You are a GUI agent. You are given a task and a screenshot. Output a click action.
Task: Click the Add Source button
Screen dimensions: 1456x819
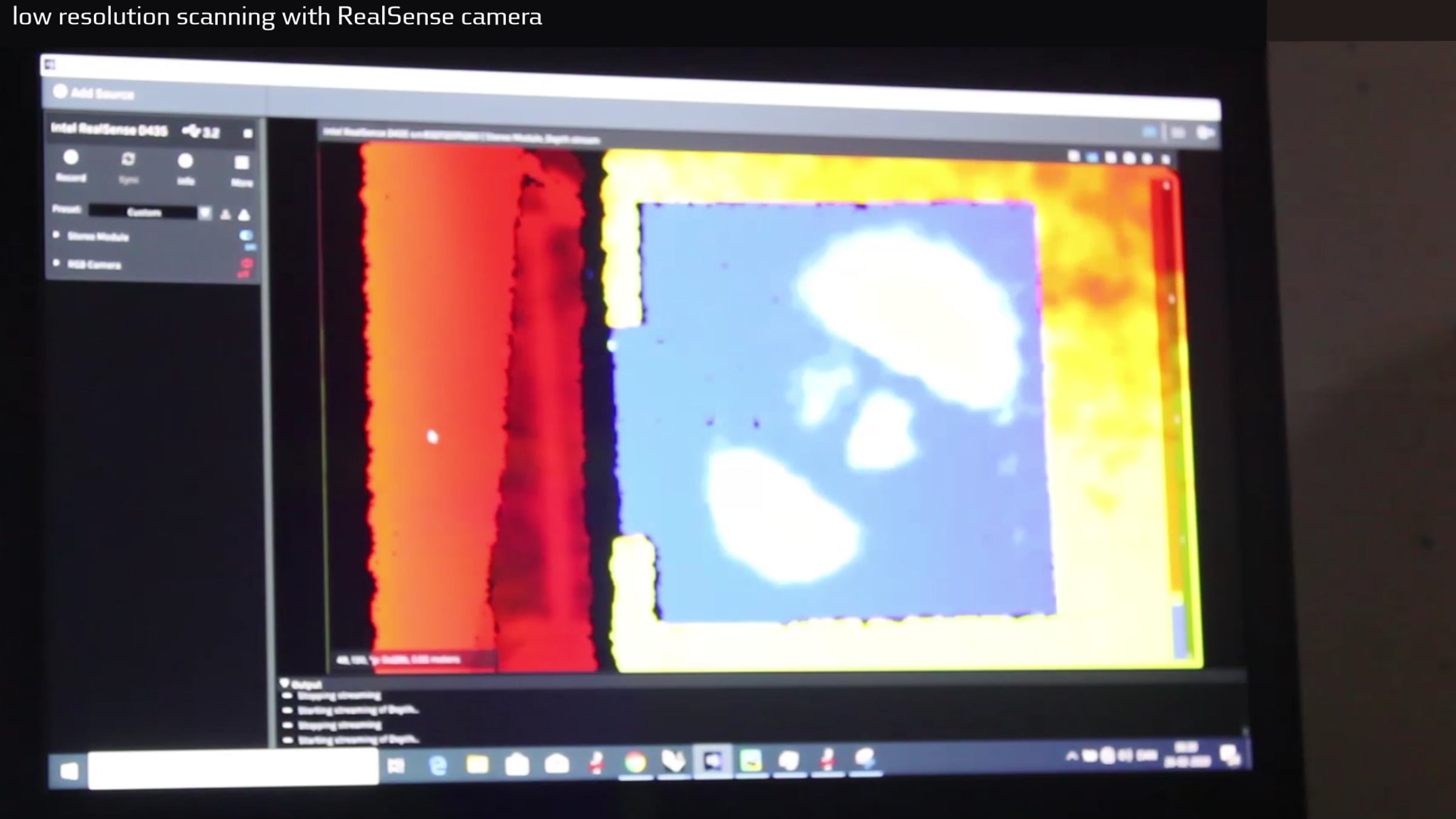coord(94,93)
